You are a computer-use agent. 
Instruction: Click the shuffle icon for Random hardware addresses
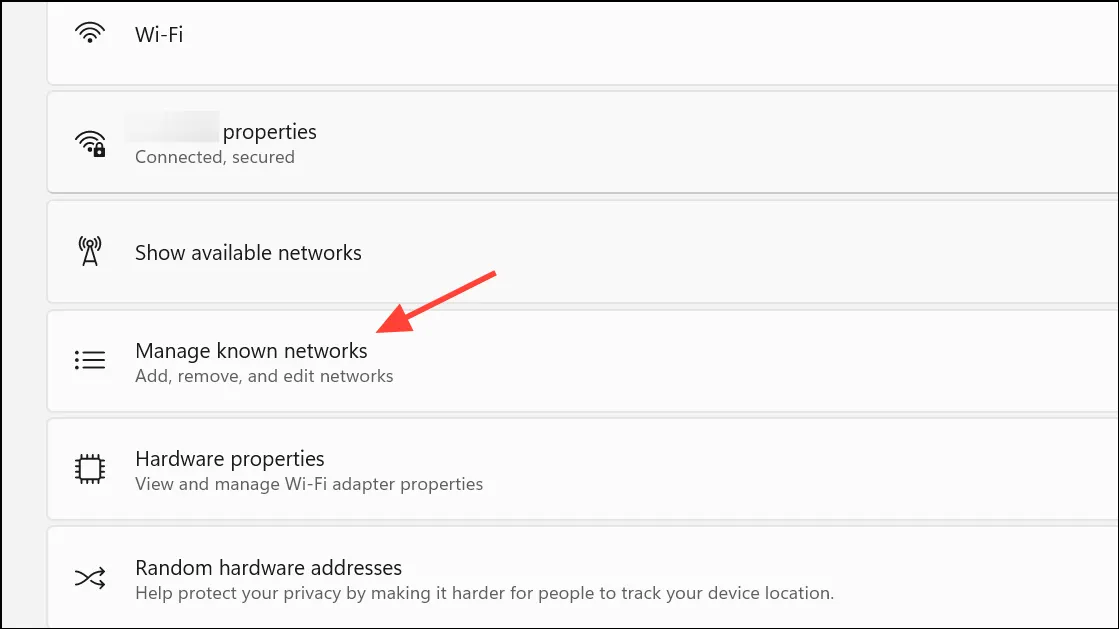tap(90, 578)
